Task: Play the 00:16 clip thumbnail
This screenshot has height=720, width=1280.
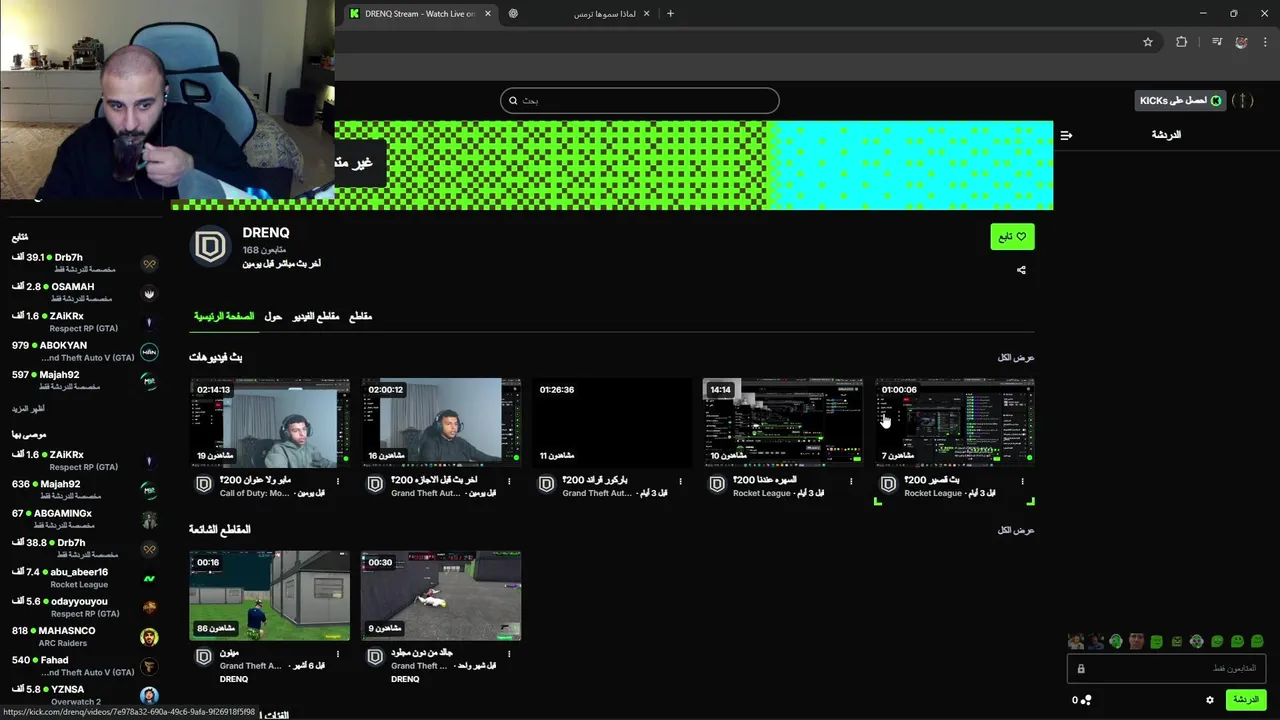Action: [270, 595]
